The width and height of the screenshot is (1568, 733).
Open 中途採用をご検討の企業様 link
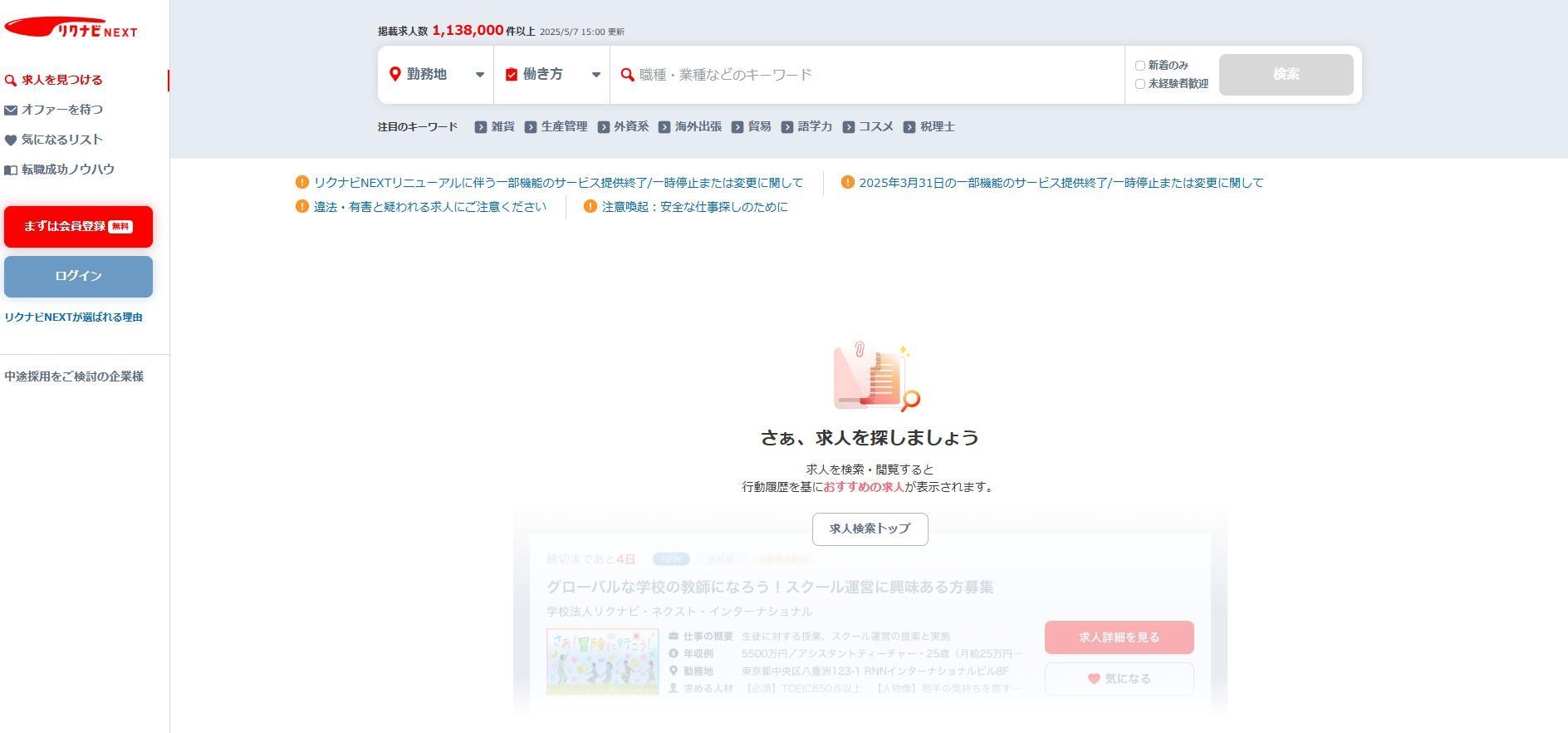pyautogui.click(x=74, y=376)
